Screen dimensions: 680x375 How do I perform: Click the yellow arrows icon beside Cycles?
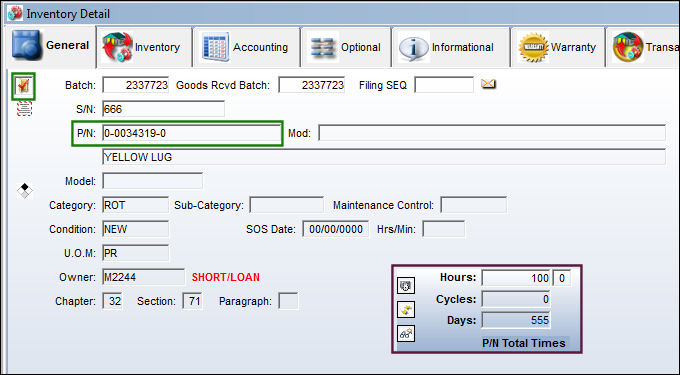pyautogui.click(x=406, y=310)
